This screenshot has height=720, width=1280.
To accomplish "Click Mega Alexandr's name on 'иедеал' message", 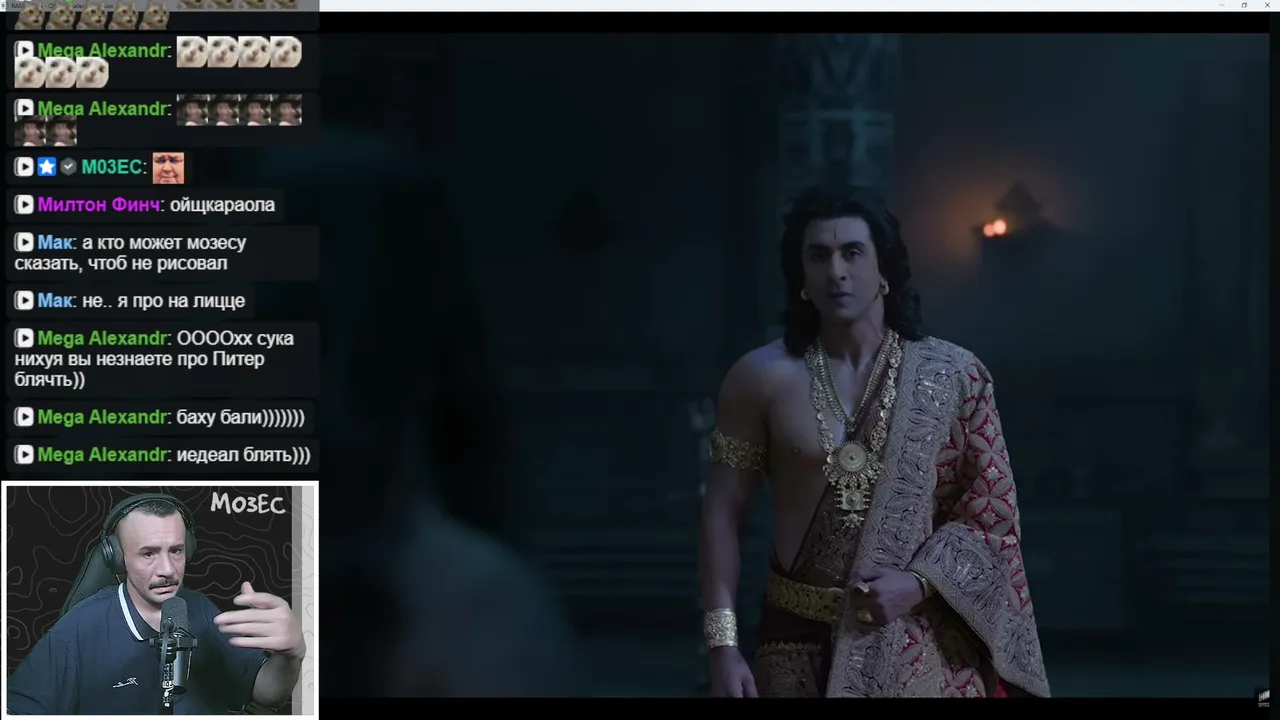I will click(x=104, y=455).
